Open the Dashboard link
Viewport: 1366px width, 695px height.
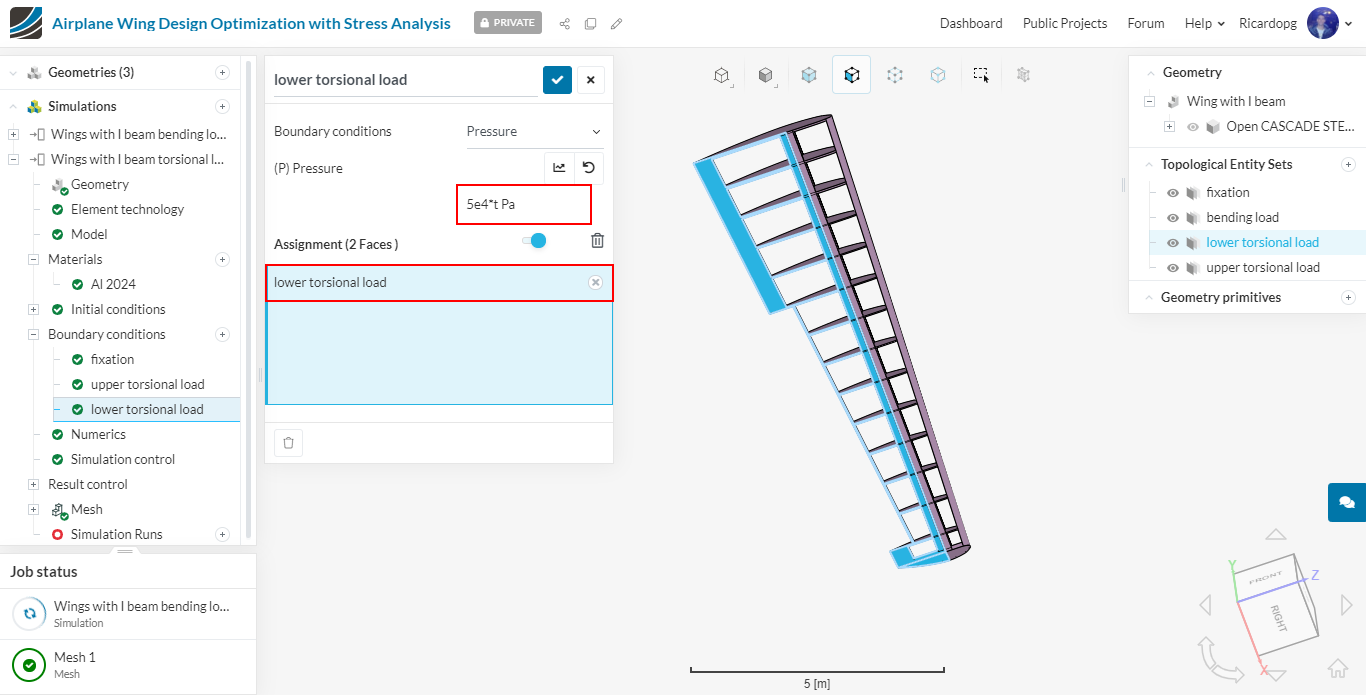point(970,23)
